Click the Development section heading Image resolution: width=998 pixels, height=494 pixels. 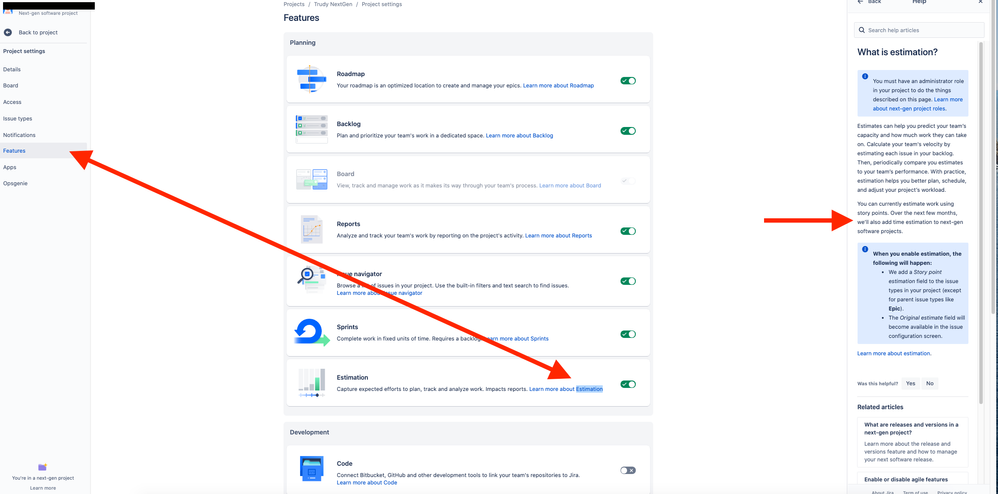click(x=309, y=432)
